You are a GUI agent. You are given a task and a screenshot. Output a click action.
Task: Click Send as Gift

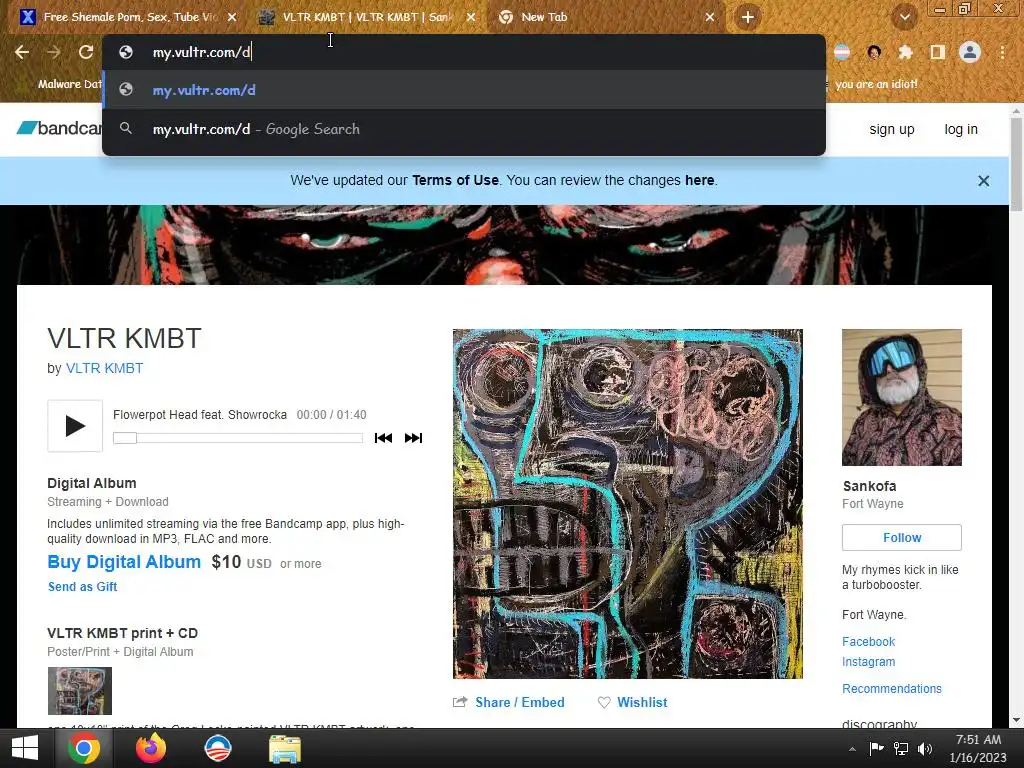[82, 586]
